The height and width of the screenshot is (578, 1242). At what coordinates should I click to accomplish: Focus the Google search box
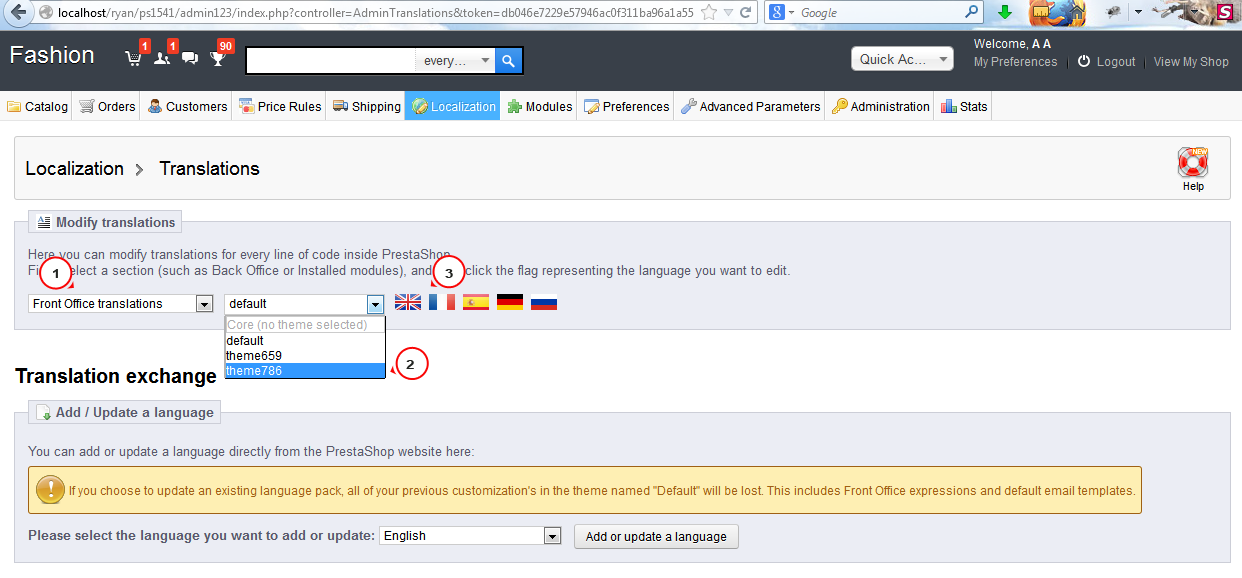(x=881, y=13)
